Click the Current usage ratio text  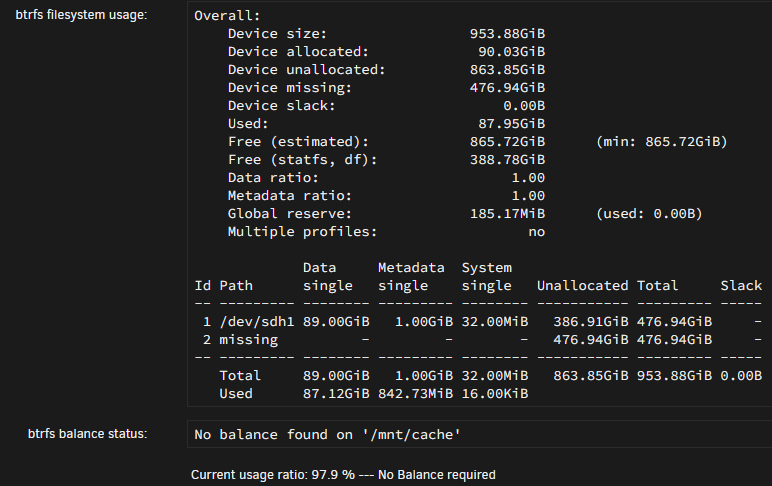click(x=343, y=475)
